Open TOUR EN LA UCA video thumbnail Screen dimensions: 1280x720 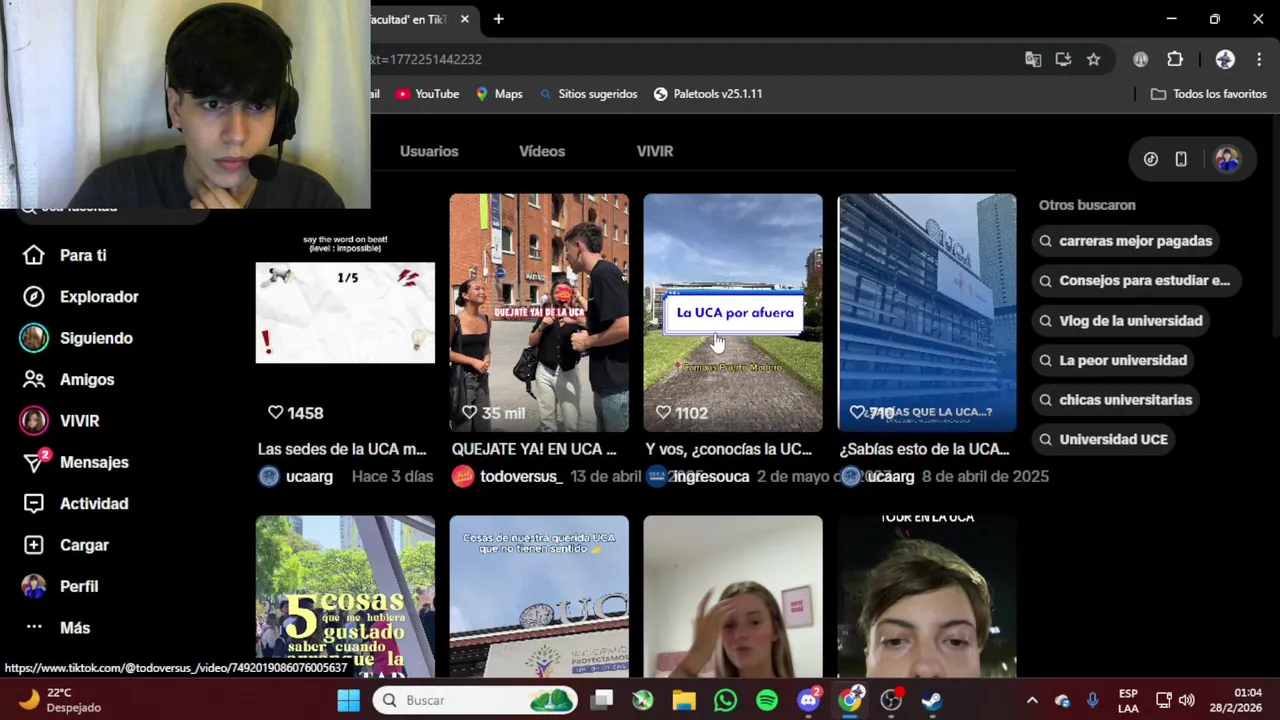tap(927, 597)
